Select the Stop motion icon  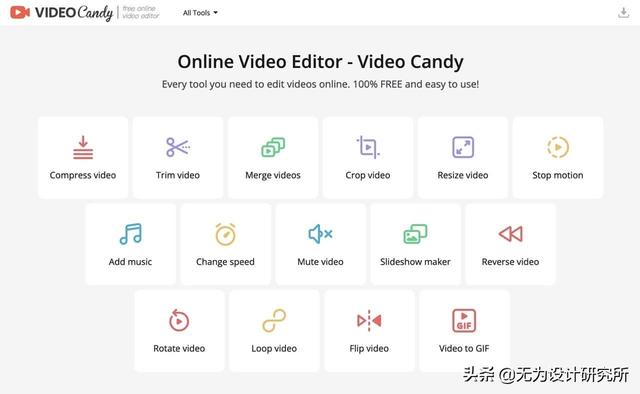[558, 147]
